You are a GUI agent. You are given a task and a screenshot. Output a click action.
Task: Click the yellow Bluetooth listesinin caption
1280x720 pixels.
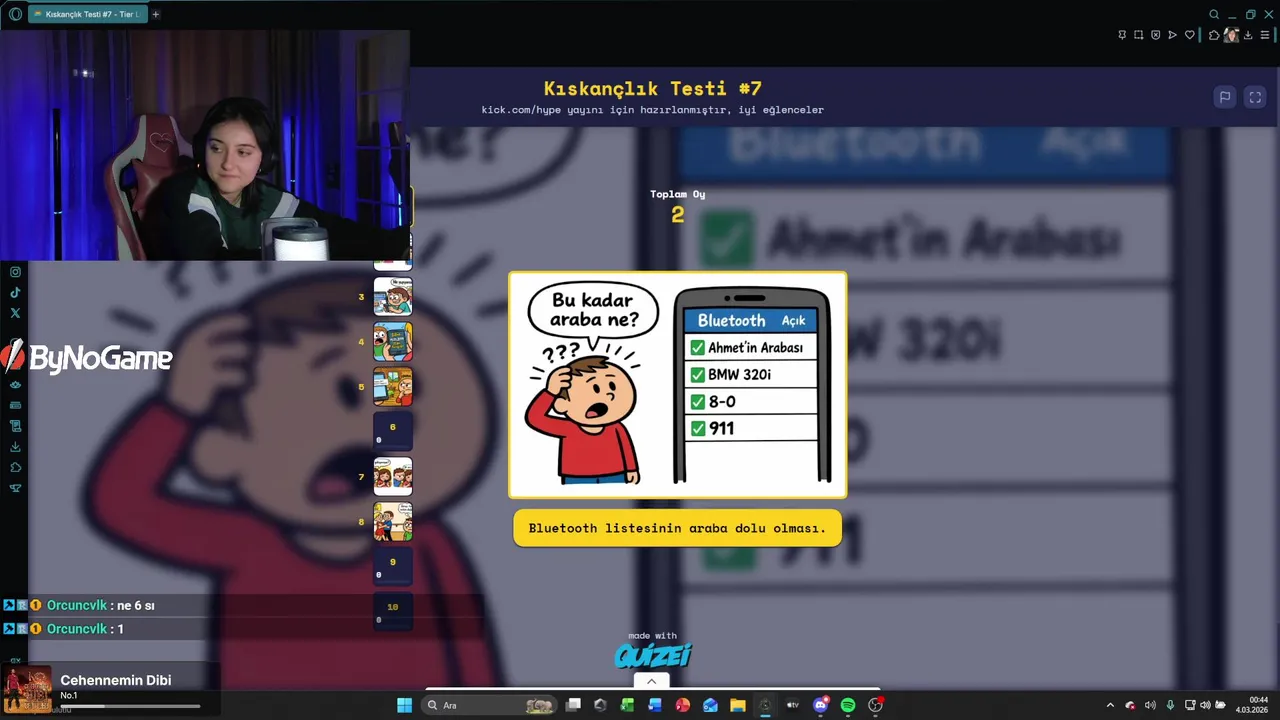tap(678, 528)
